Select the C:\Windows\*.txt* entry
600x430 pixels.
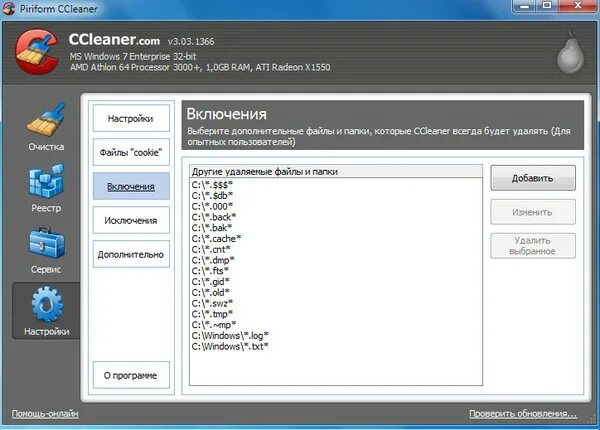pos(230,346)
